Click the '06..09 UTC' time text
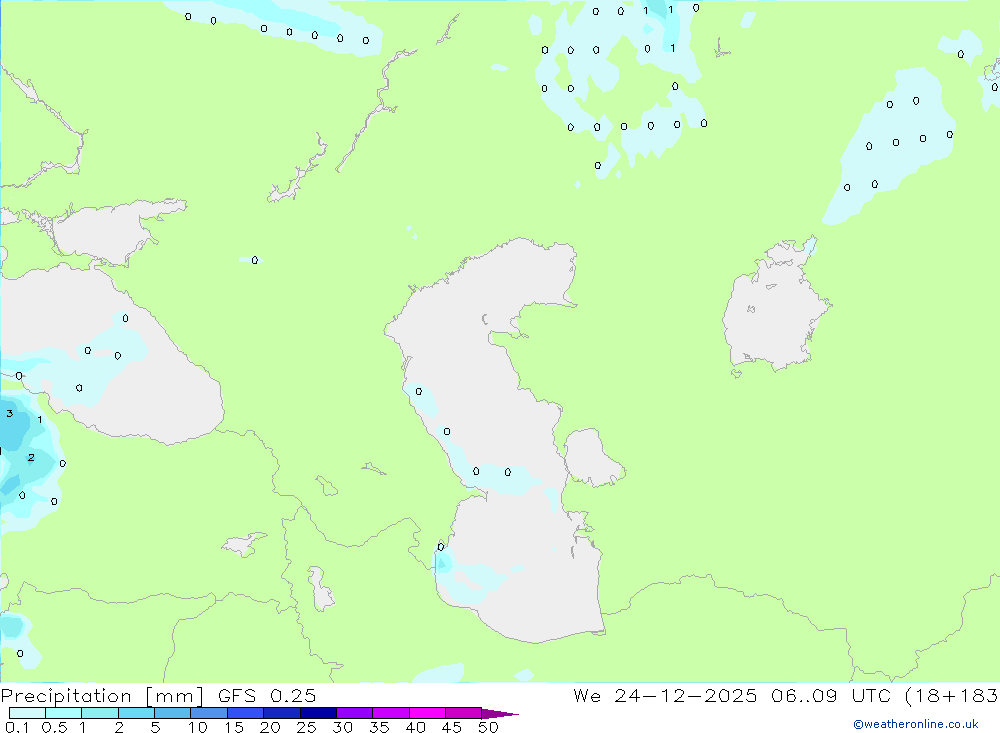 (x=830, y=695)
